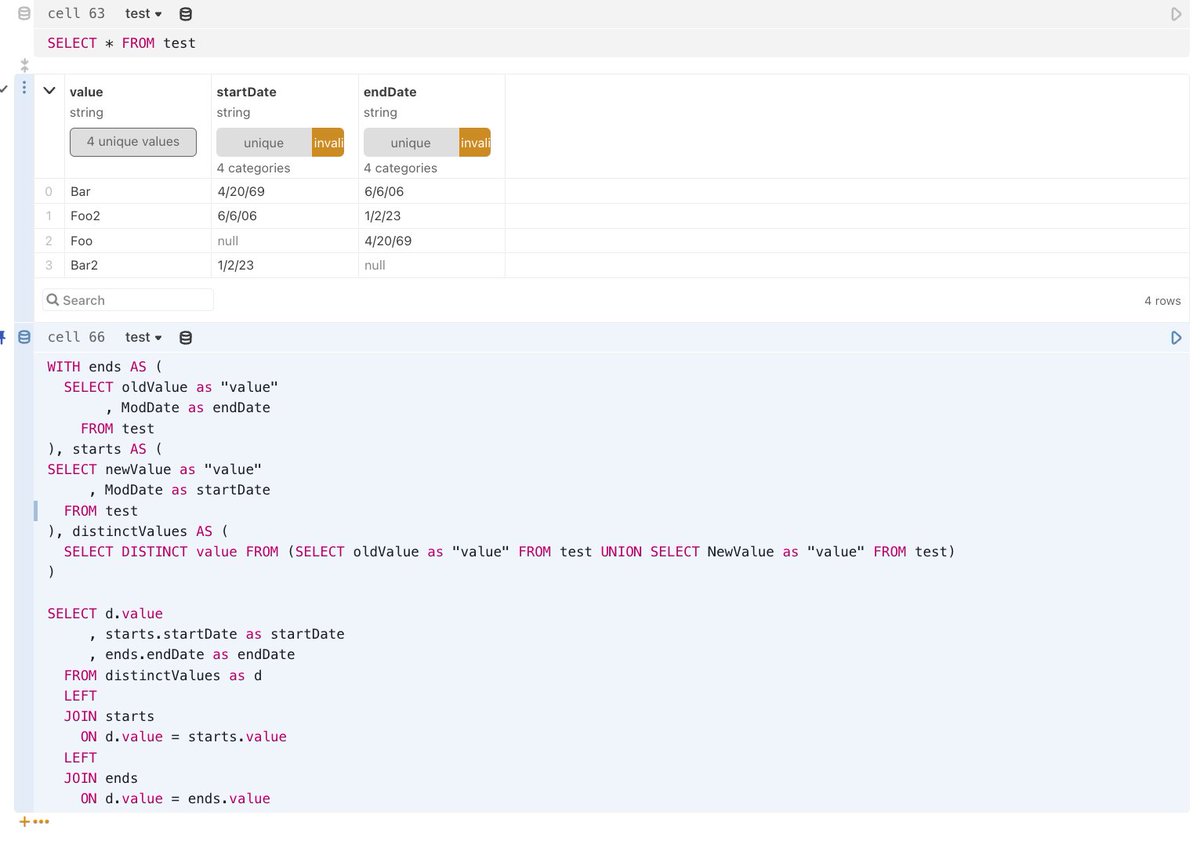The image size is (1200, 844).
Task: Click 4 categories under startDate
Action: 254,168
